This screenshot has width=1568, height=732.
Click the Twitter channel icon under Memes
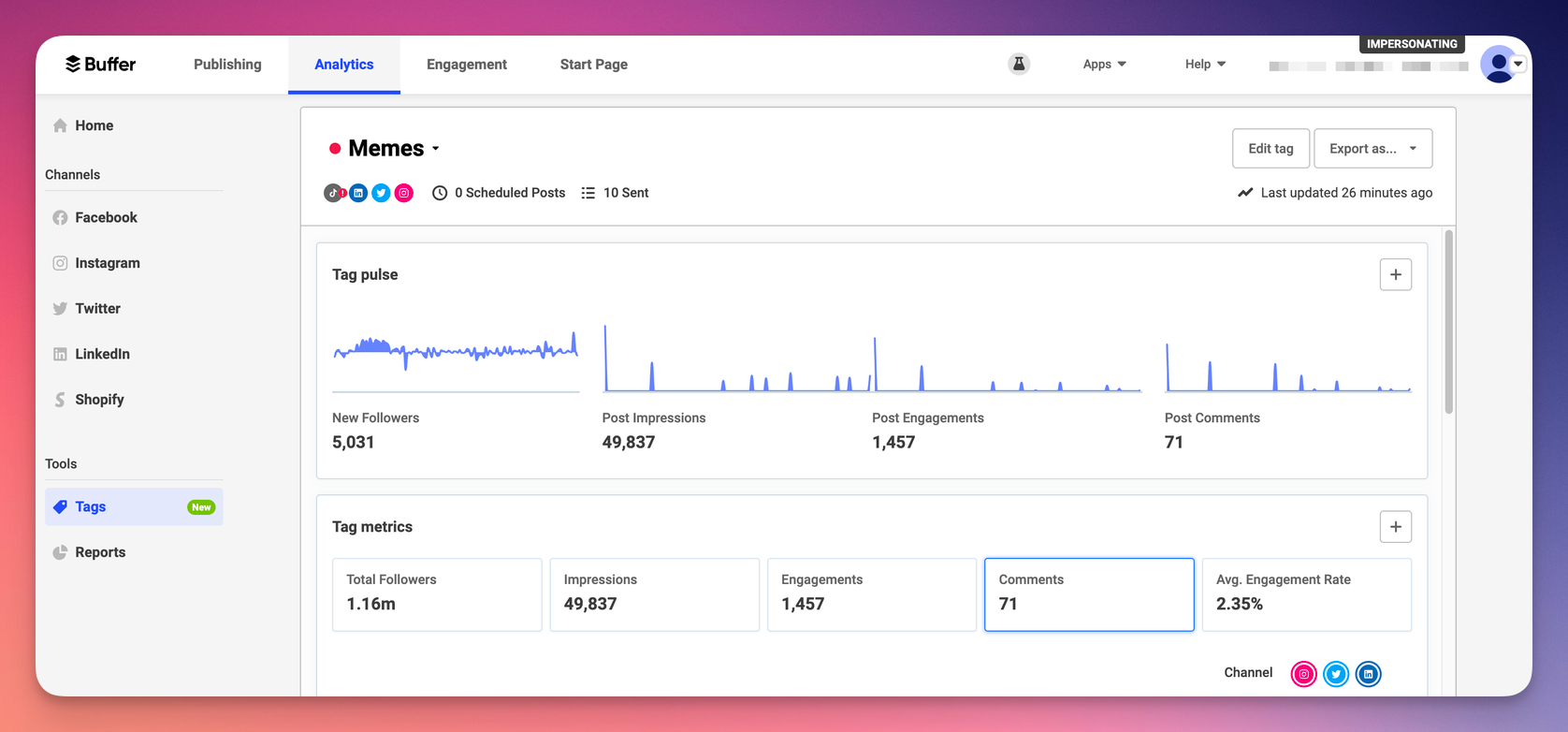tap(381, 193)
